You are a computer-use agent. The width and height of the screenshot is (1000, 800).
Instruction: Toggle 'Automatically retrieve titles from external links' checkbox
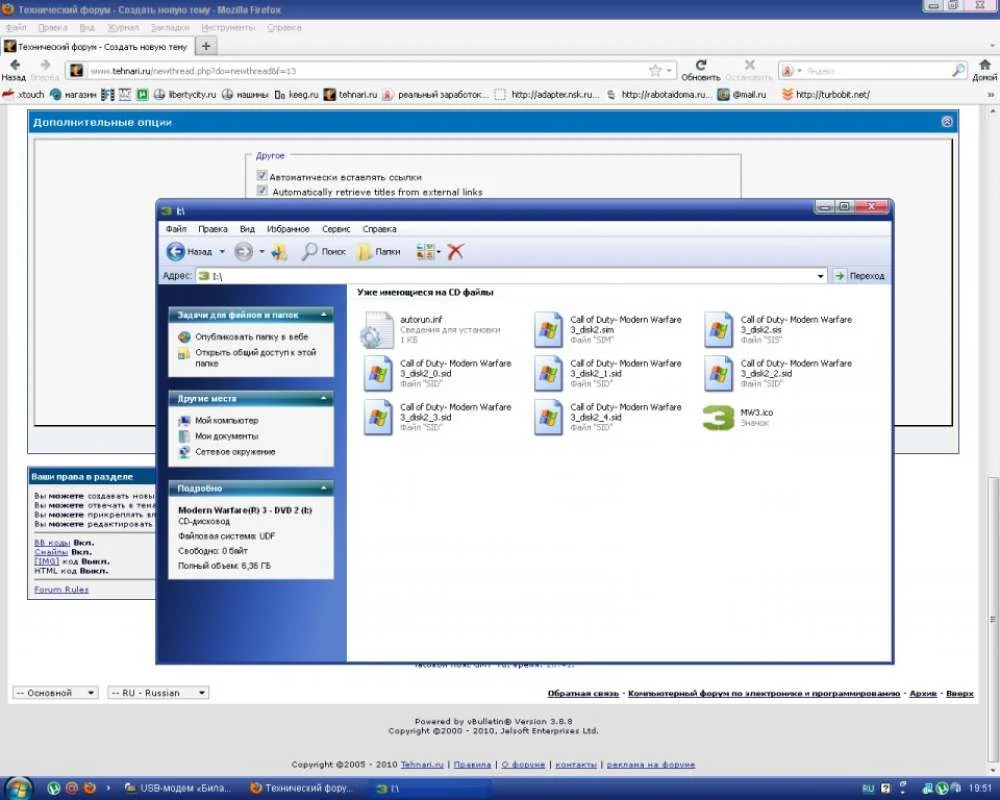click(x=263, y=191)
